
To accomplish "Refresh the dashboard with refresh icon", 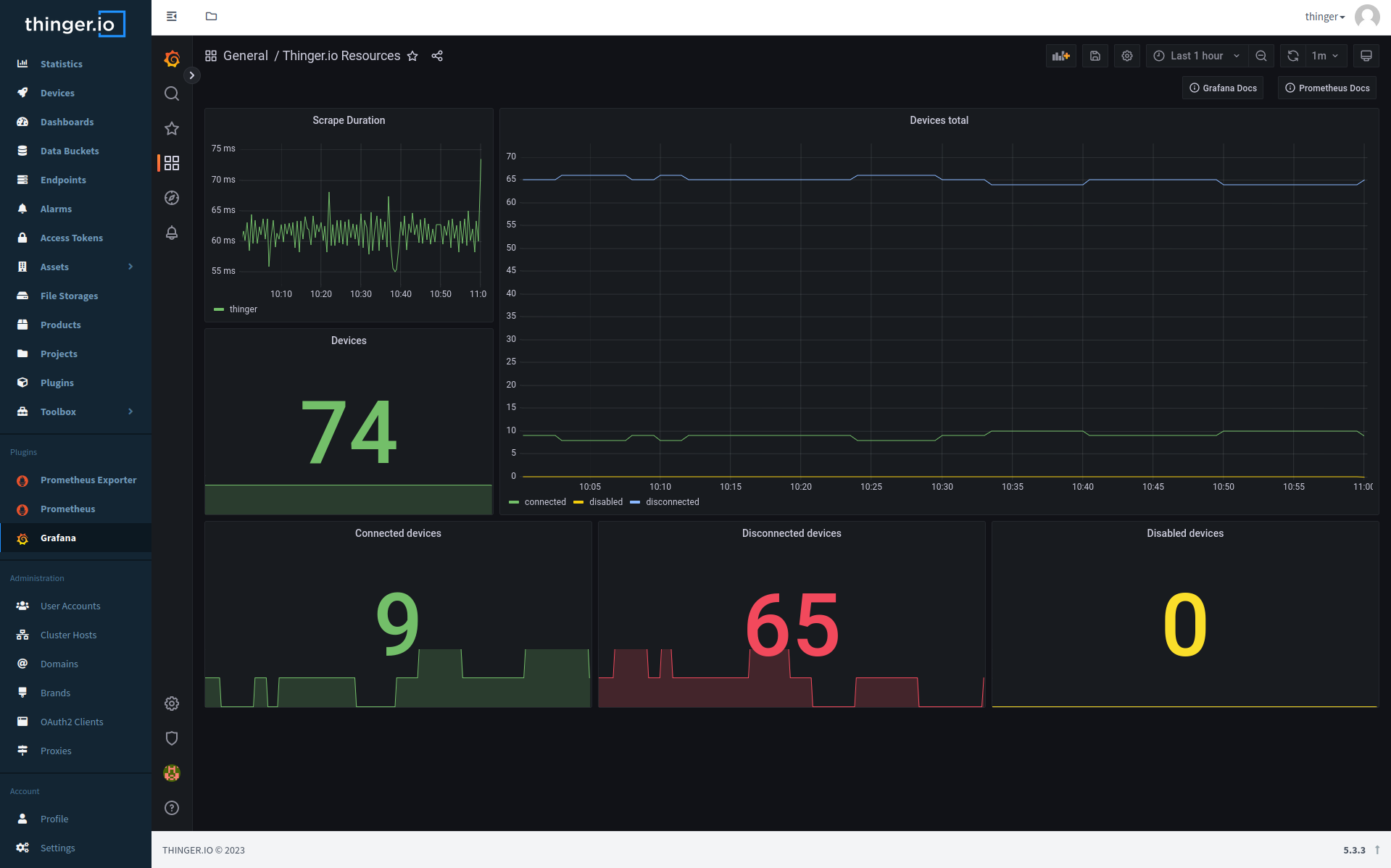I will pyautogui.click(x=1292, y=56).
